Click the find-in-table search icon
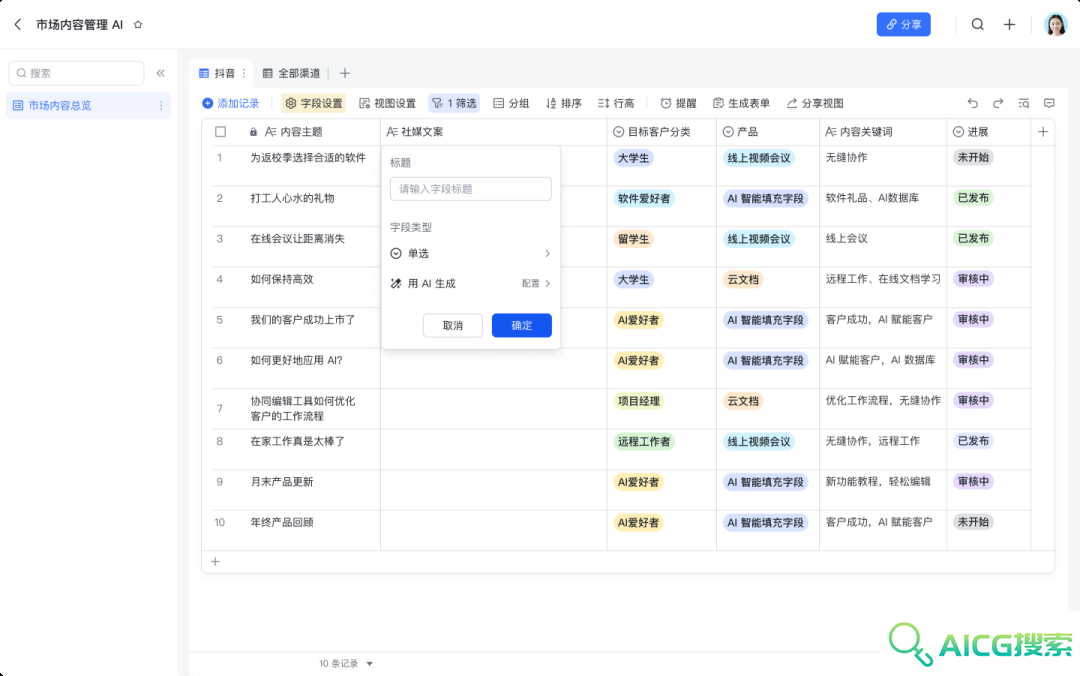Screen dimensions: 1080x676 1024,103
